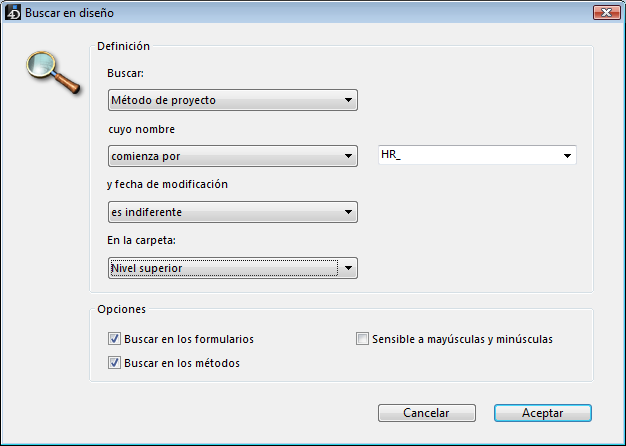Click into the 'HR_' name text field

(467, 155)
